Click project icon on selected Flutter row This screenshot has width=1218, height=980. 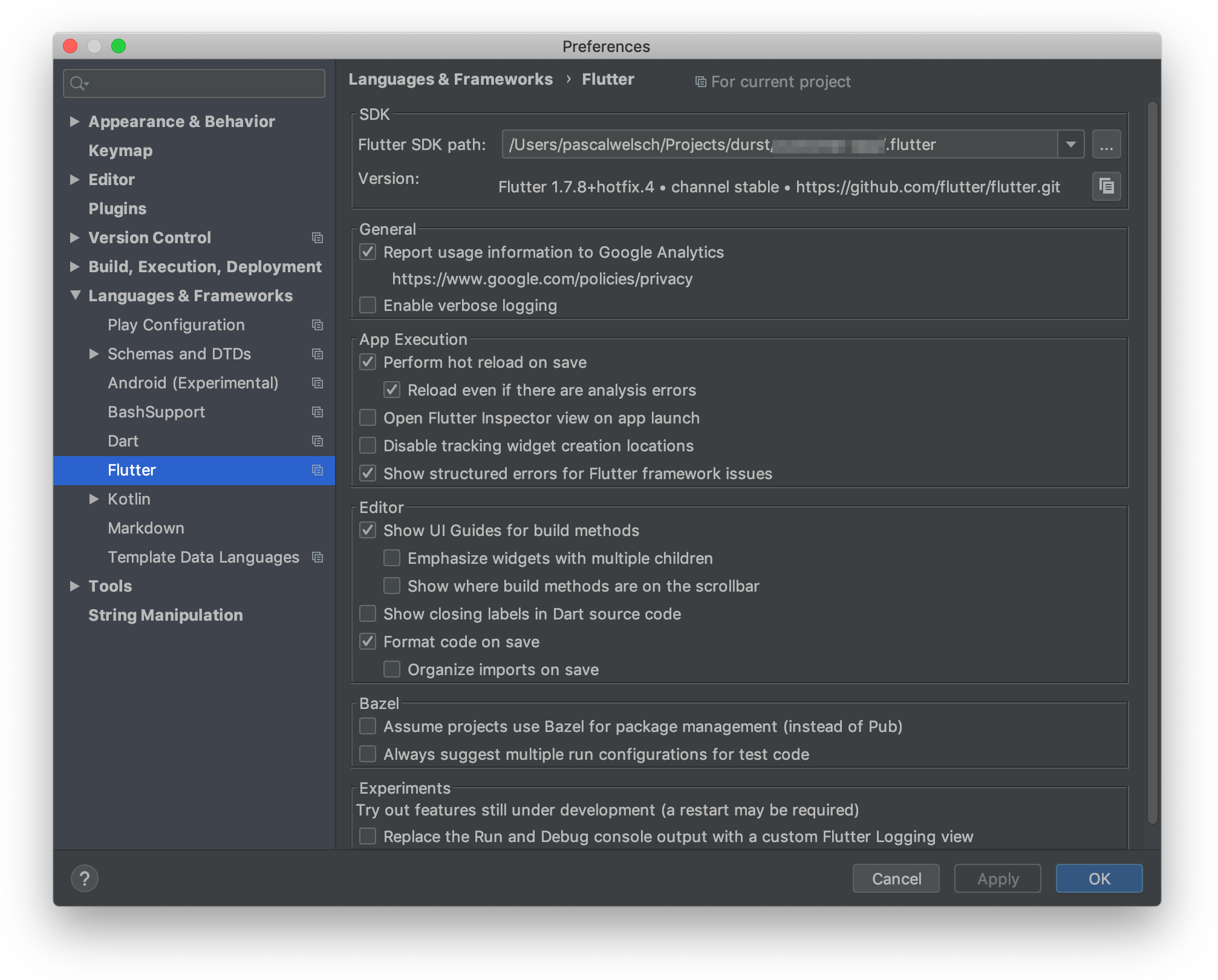click(318, 470)
